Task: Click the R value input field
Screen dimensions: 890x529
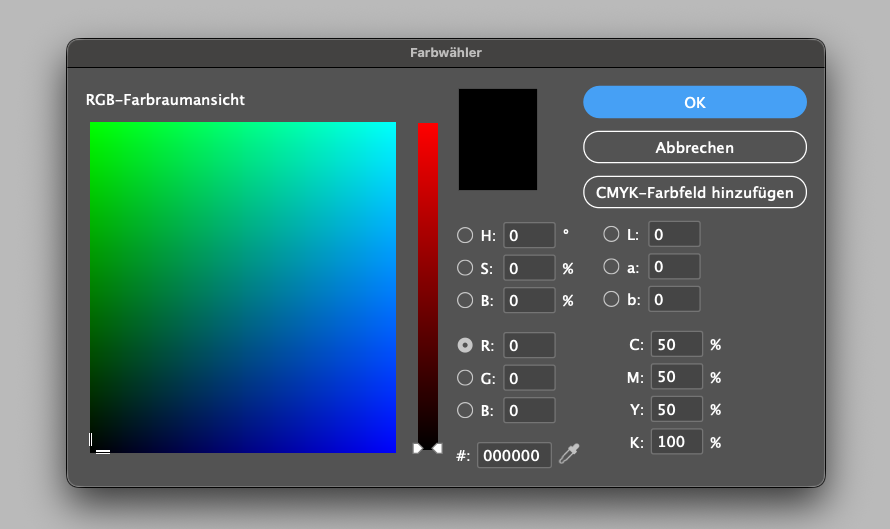Action: click(529, 345)
